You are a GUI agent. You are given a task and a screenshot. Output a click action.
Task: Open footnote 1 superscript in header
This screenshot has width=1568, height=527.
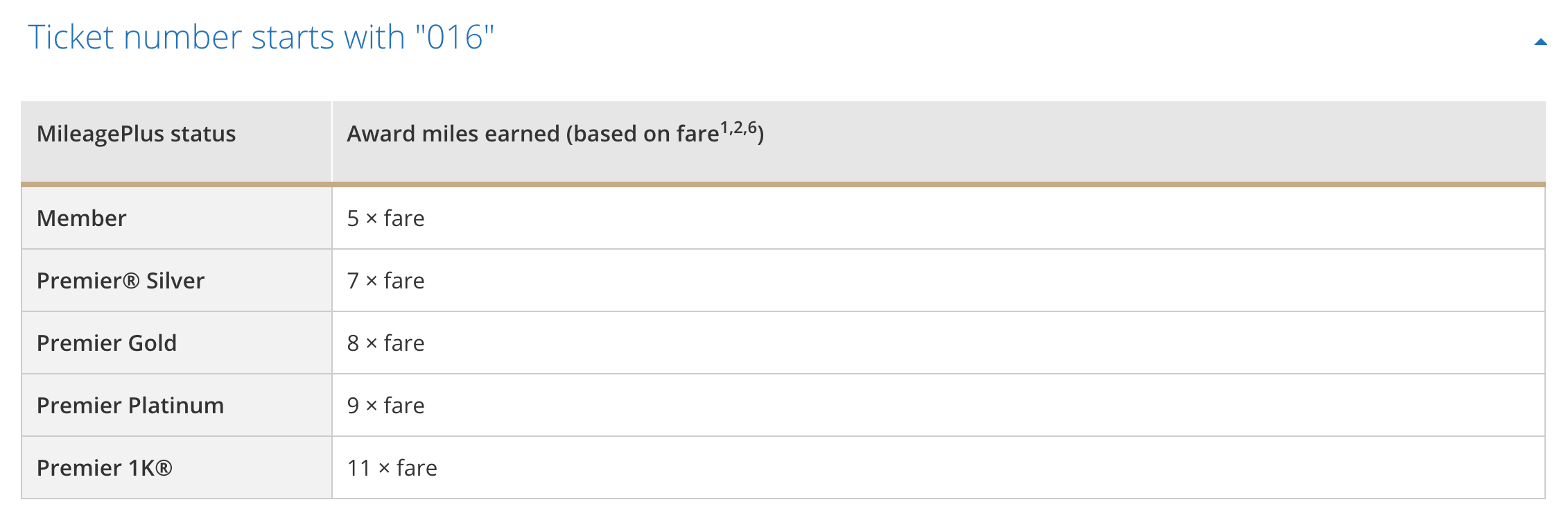coord(725,128)
